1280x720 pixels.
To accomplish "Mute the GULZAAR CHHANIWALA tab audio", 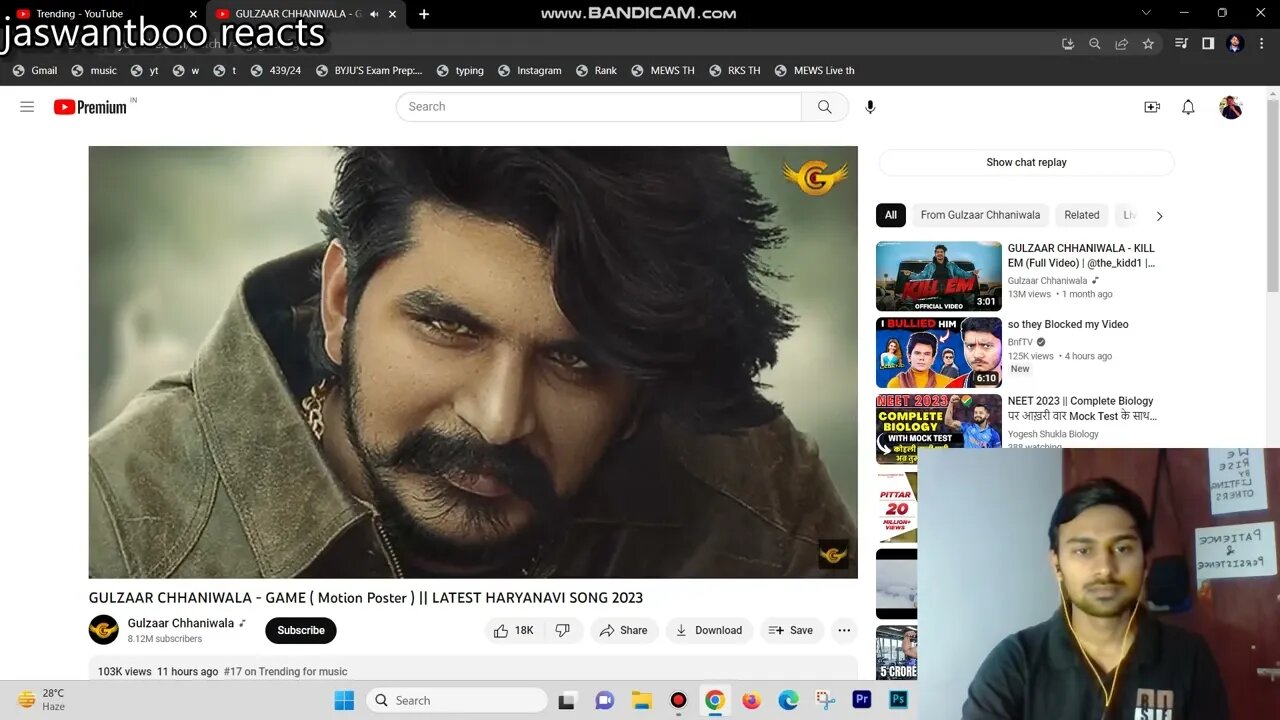I will tap(374, 14).
